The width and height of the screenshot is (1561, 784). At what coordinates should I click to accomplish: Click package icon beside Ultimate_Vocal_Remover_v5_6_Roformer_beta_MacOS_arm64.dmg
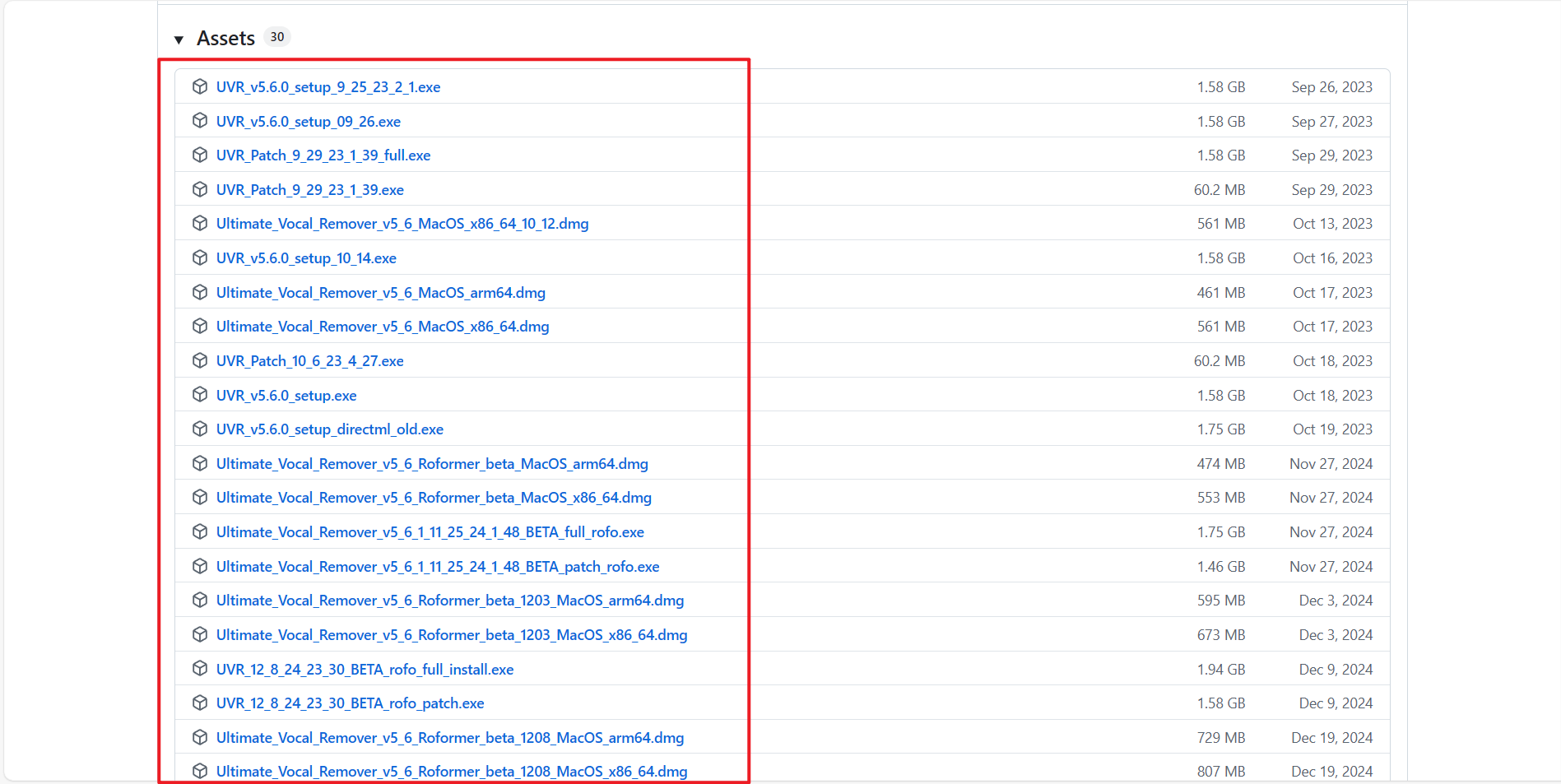[x=200, y=463]
